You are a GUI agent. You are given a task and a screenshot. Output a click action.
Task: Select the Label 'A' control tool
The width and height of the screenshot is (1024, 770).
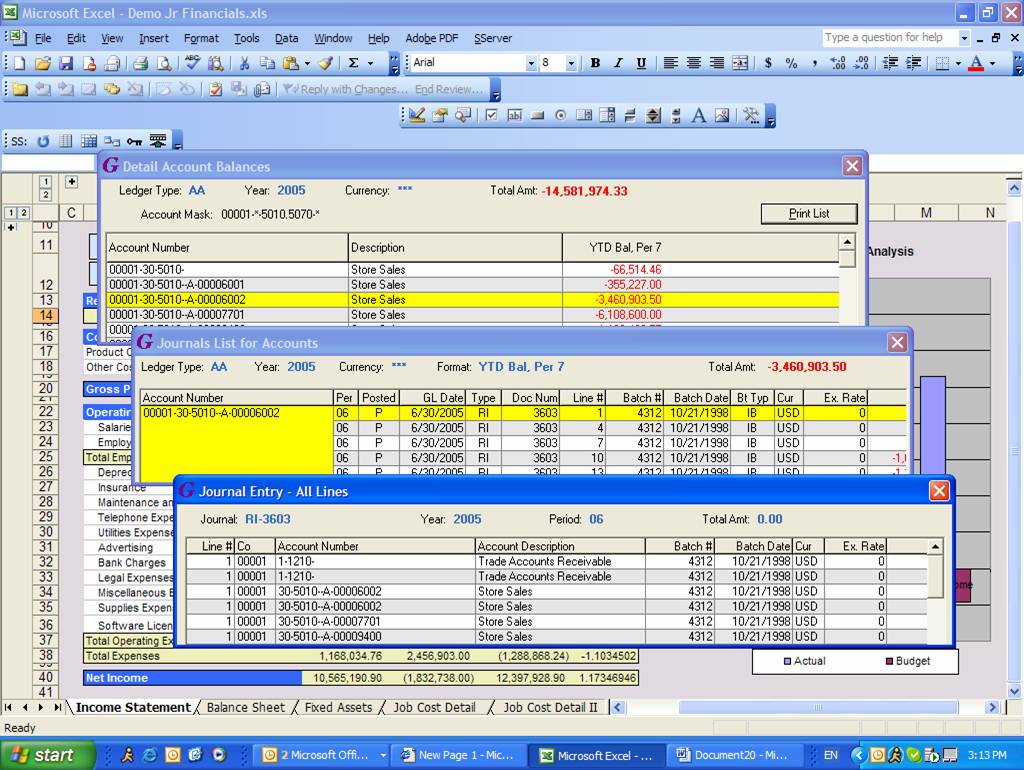pos(698,116)
